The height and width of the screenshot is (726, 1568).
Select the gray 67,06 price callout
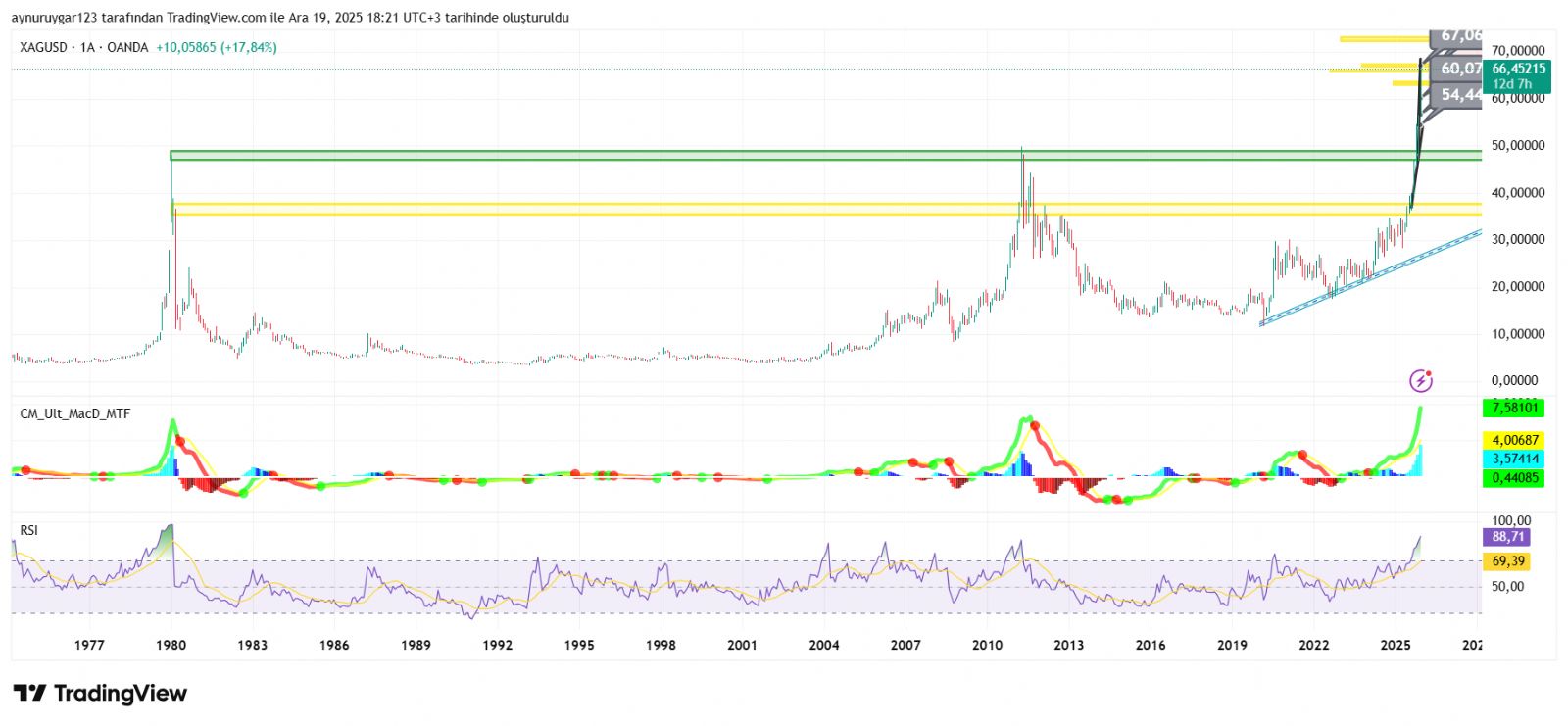tap(1459, 36)
